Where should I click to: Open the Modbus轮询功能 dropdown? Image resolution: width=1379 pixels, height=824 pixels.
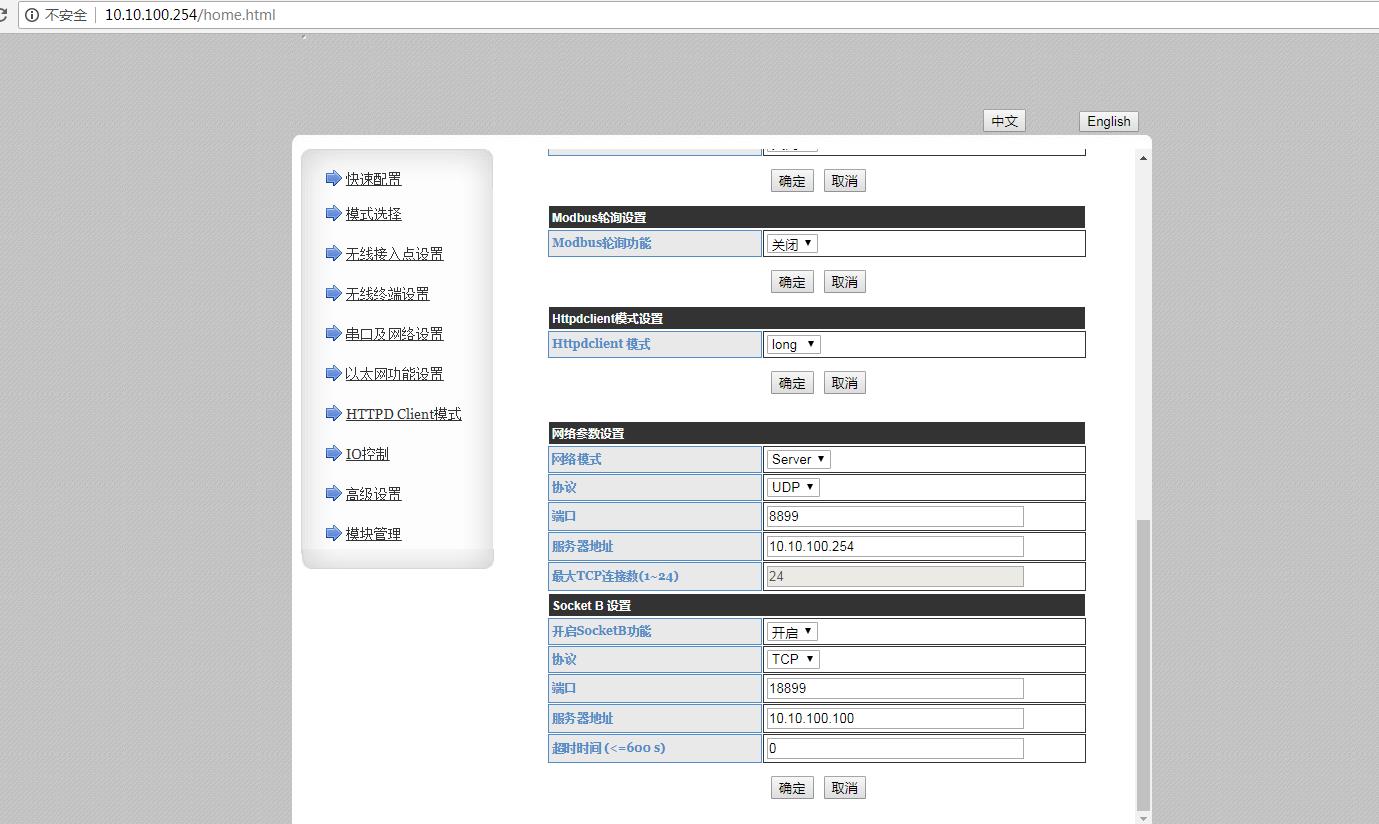click(792, 244)
